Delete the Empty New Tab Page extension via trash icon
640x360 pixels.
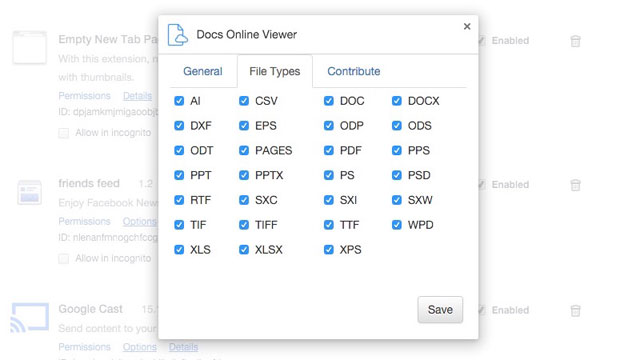click(x=576, y=41)
